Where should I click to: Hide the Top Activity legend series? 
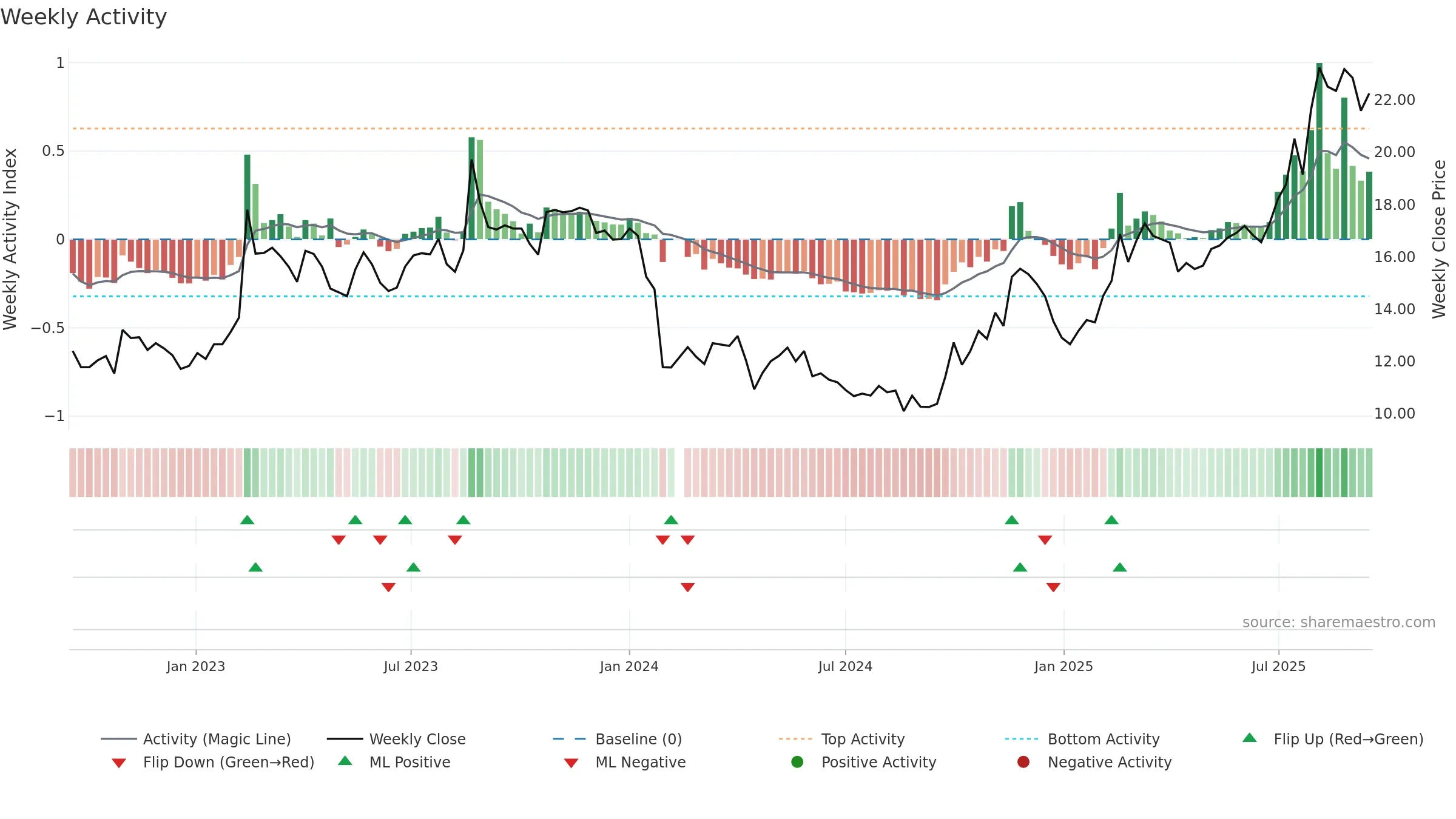point(841,739)
